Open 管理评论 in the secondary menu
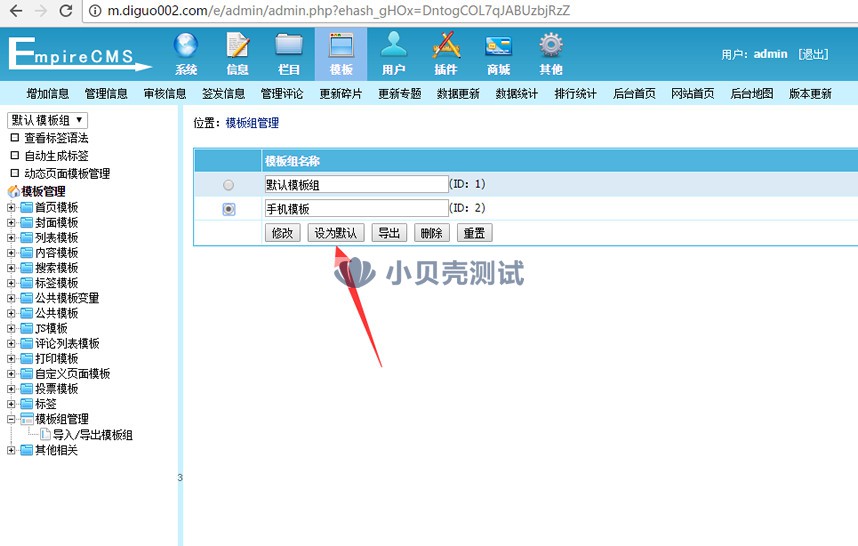 [x=282, y=94]
